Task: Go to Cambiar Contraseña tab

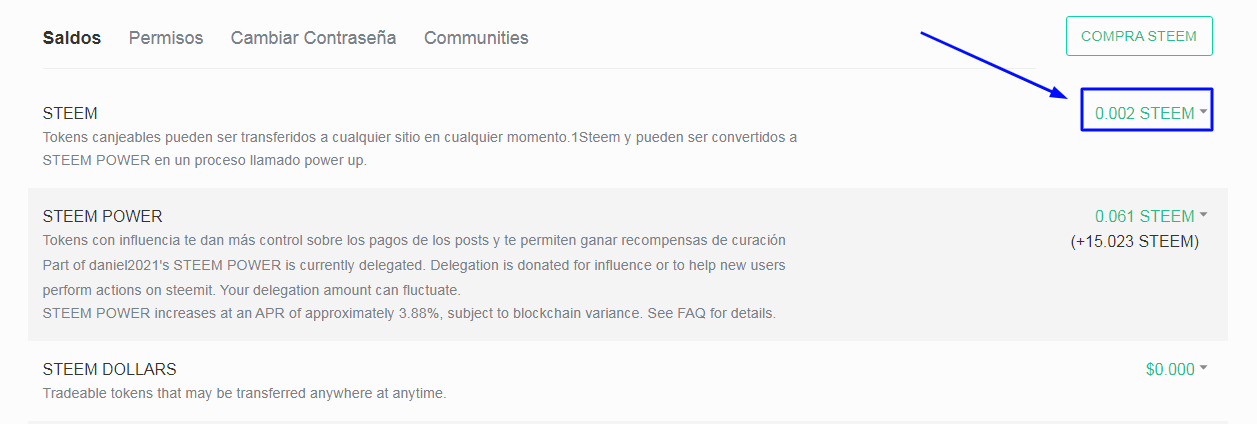Action: coord(313,38)
